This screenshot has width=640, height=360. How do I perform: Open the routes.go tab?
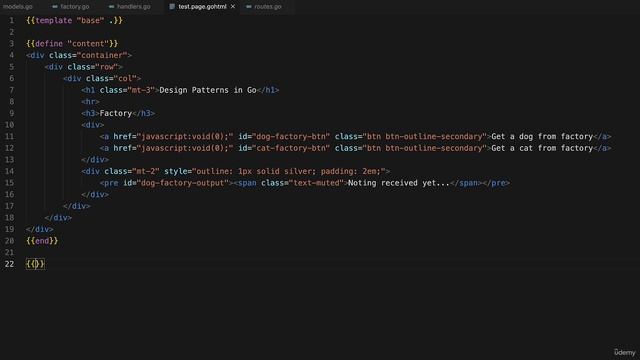pyautogui.click(x=268, y=7)
